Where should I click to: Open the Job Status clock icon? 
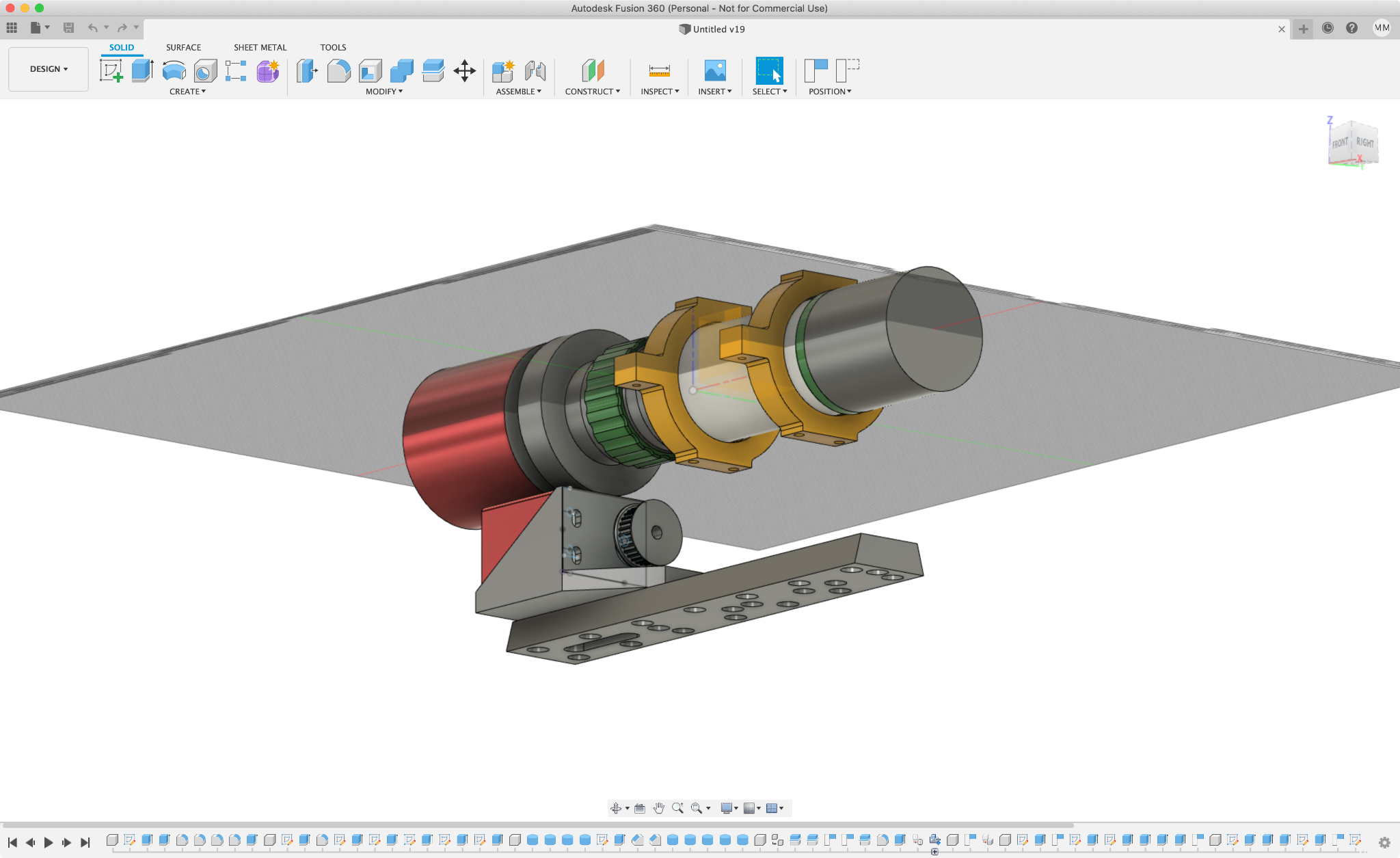tap(1328, 28)
